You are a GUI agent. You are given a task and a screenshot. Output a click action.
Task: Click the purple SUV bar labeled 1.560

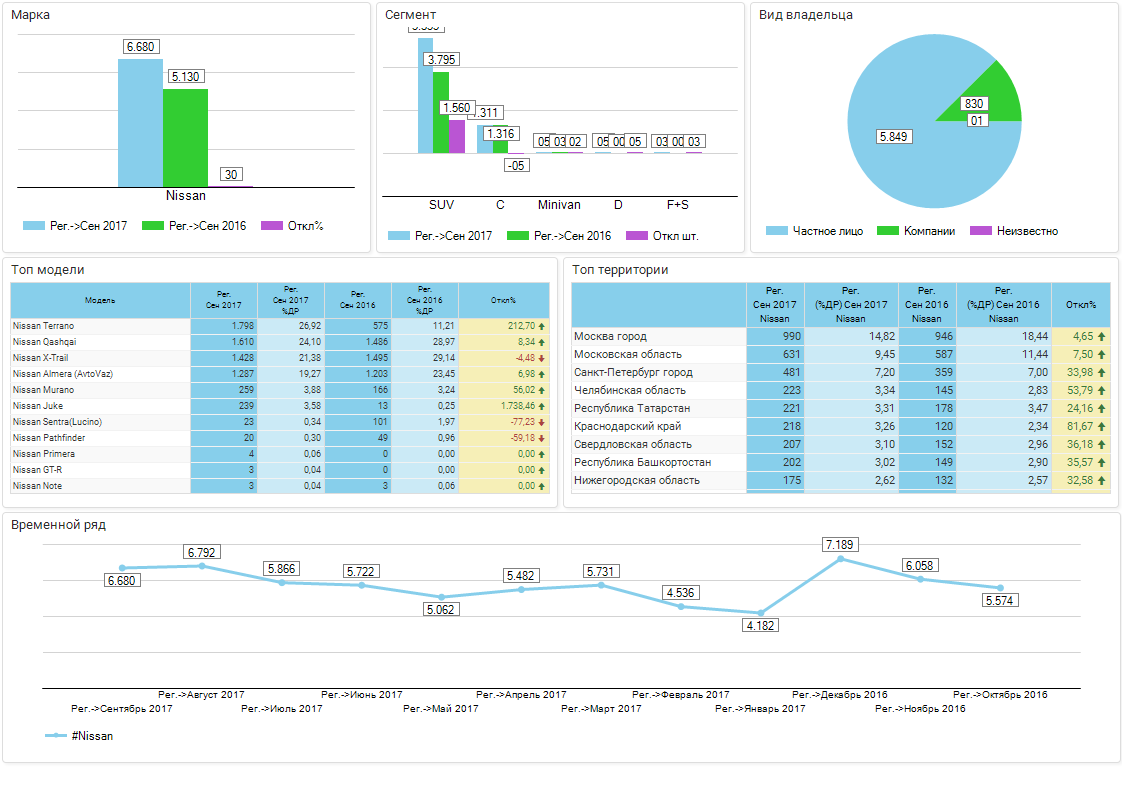tap(457, 137)
